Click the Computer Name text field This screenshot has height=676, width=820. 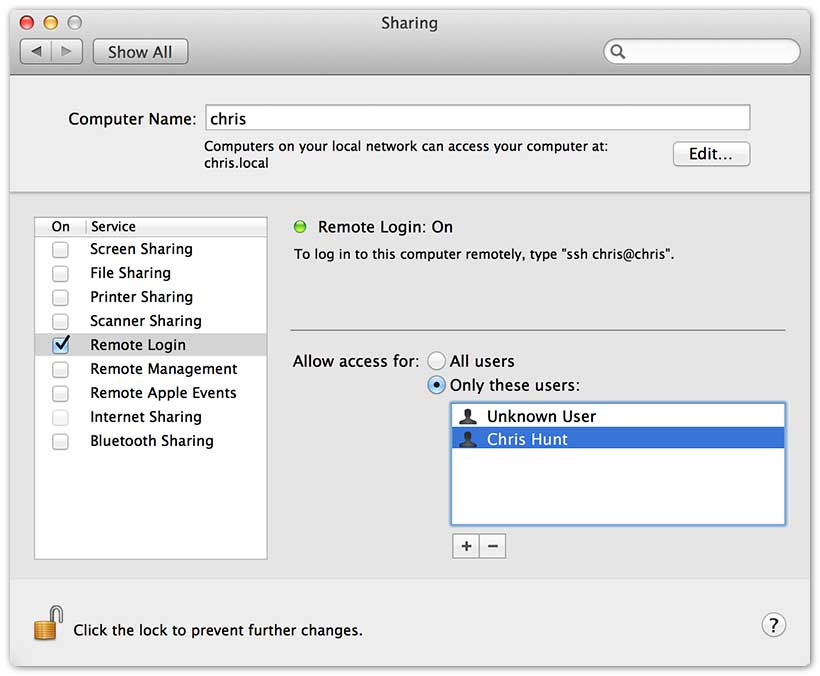(477, 118)
